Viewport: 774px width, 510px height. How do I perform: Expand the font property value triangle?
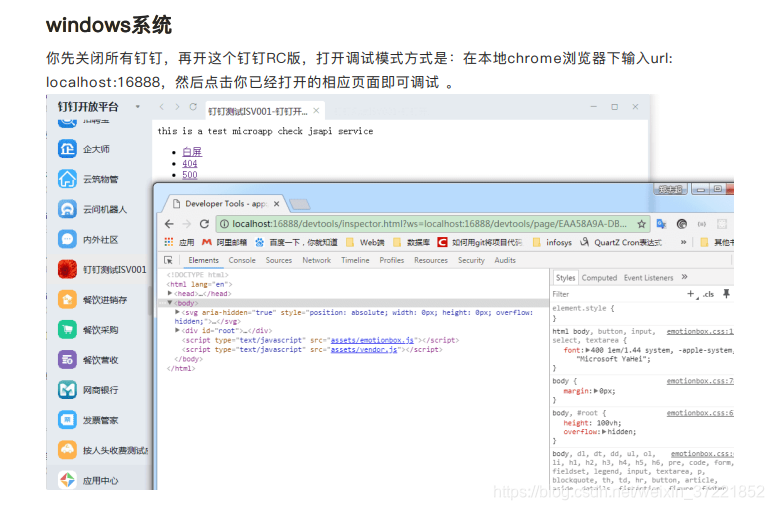[x=587, y=350]
